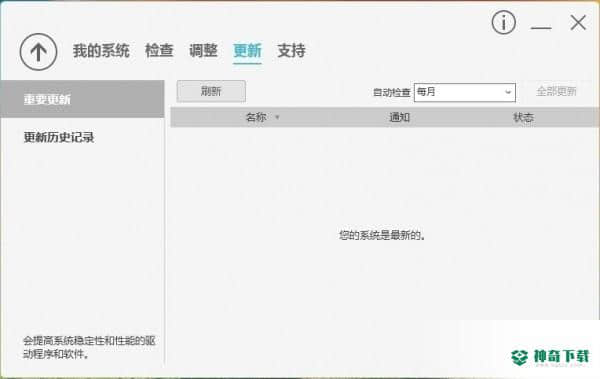Expand the 自动检查 每月 dropdown
This screenshot has height=379, width=600.
tap(465, 92)
